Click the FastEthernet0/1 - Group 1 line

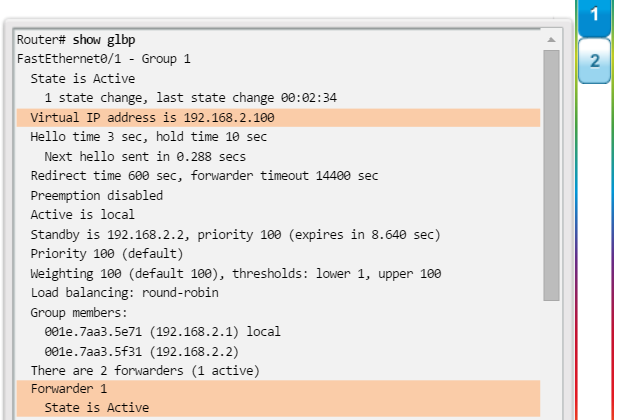(x=103, y=59)
